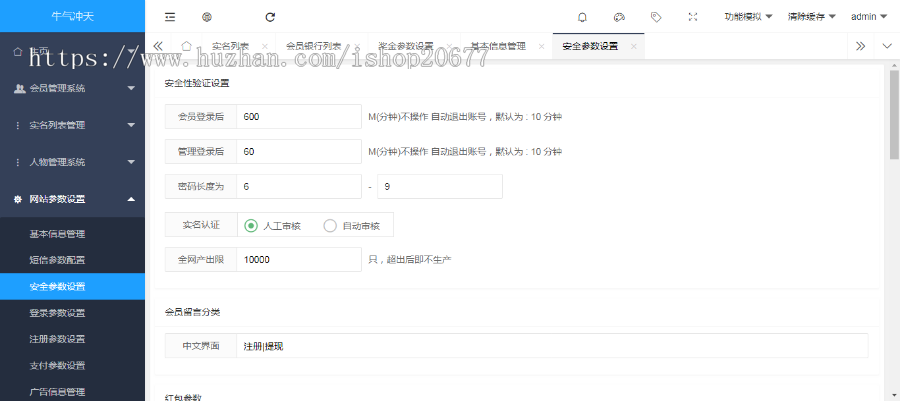The height and width of the screenshot is (401, 900).
Task: Close the 会员银行列表 tab
Action: click(356, 46)
